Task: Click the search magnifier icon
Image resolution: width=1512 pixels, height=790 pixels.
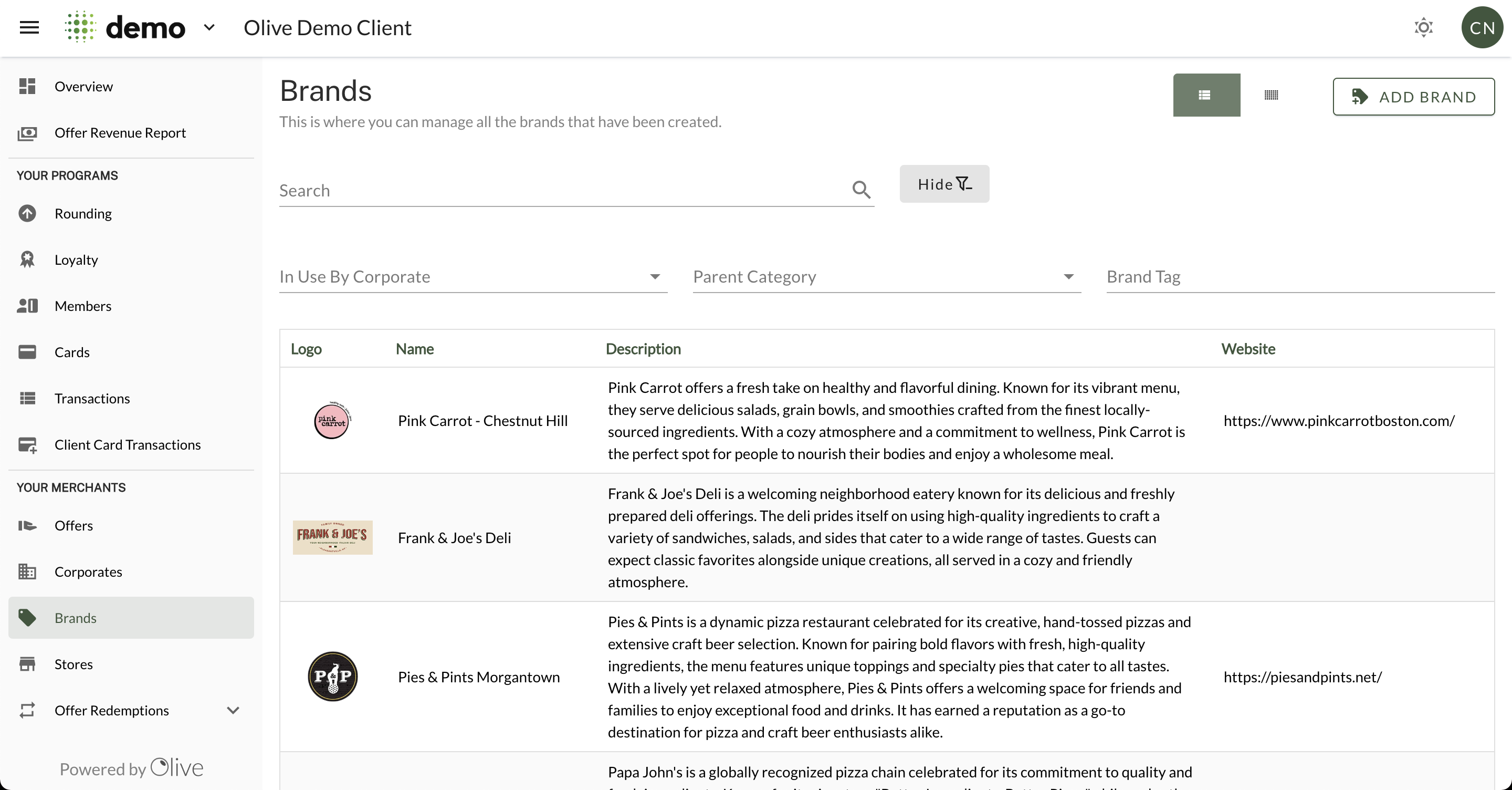Action: pyautogui.click(x=860, y=190)
